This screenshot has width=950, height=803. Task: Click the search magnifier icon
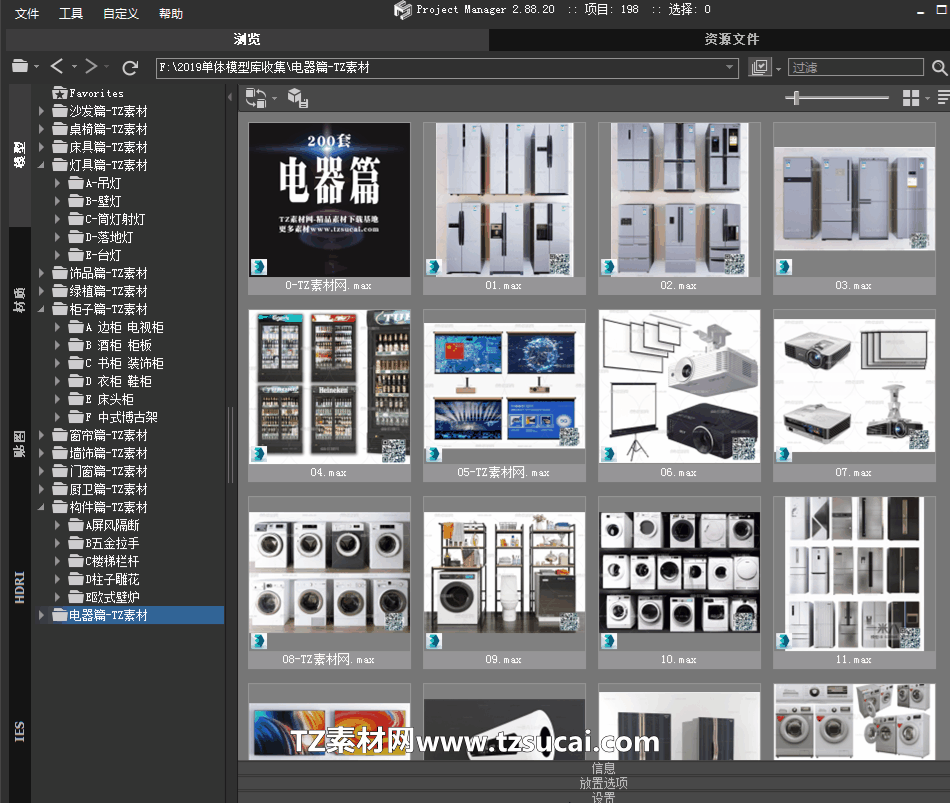pyautogui.click(x=939, y=68)
